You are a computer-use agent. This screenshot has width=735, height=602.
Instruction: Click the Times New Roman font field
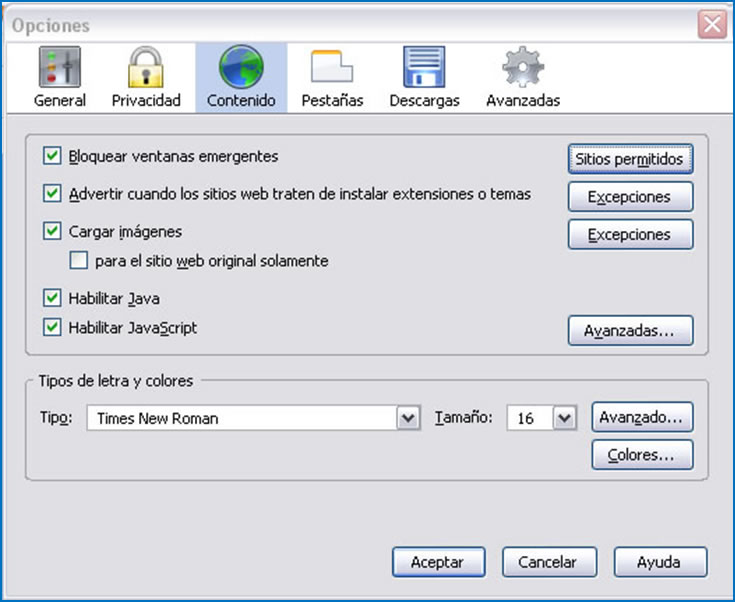click(x=240, y=419)
